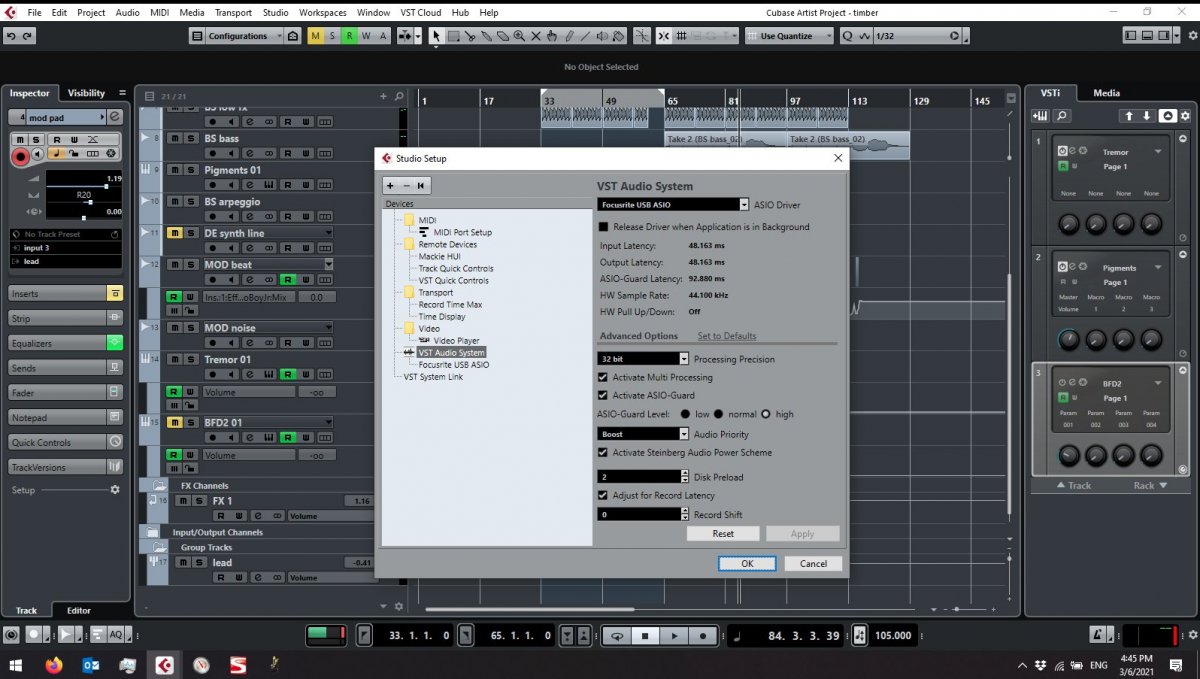Click the add track plus icon in track list
Image resolution: width=1200 pixels, height=679 pixels.
tap(383, 96)
